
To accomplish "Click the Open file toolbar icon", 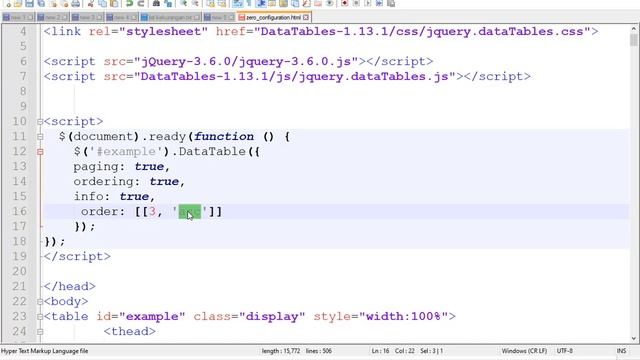I will 18,4.
